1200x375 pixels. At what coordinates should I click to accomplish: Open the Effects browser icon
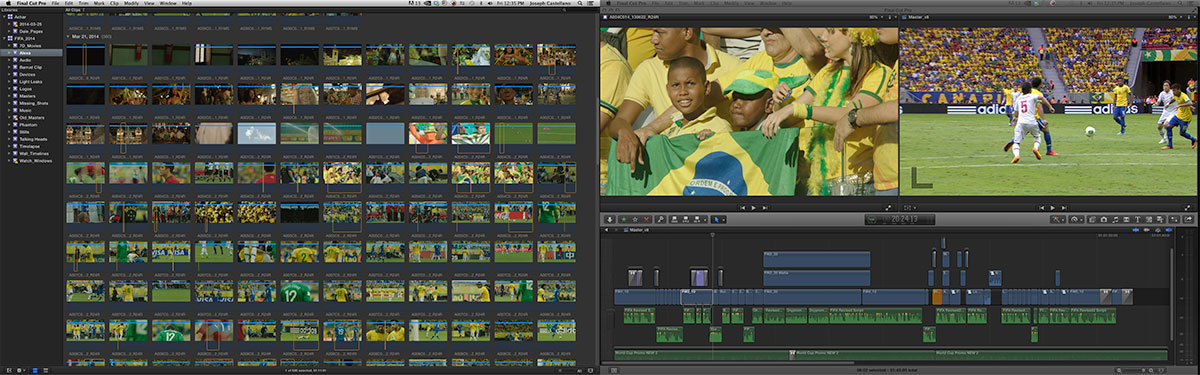(x=1092, y=219)
